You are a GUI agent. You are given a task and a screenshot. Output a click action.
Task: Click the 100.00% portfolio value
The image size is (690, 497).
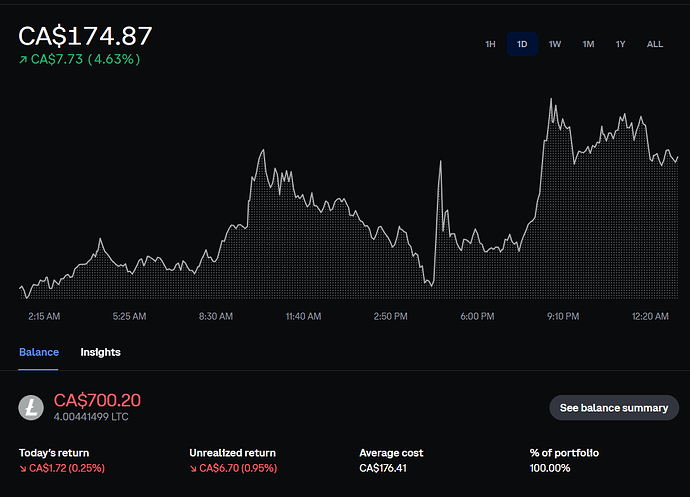pos(550,468)
